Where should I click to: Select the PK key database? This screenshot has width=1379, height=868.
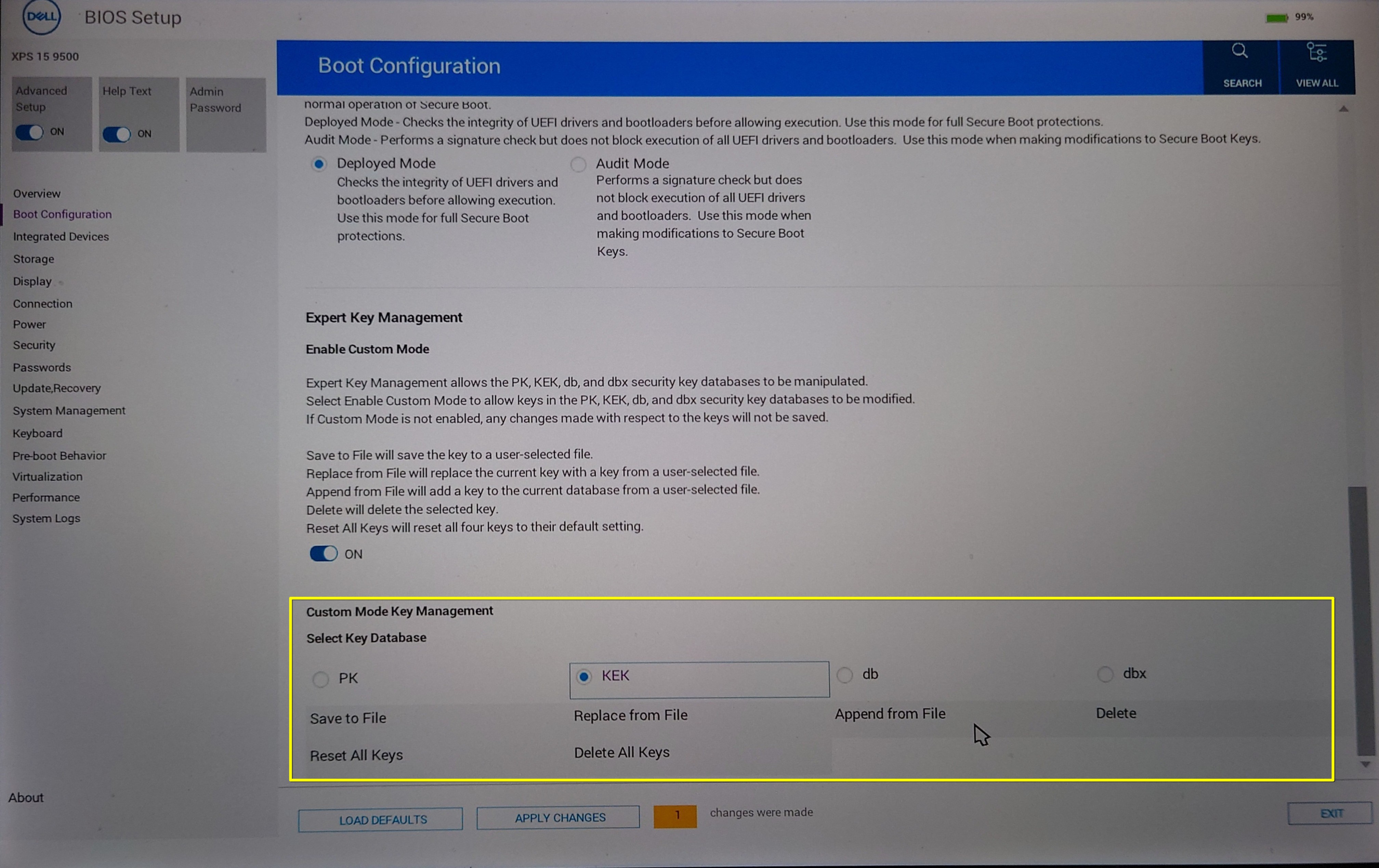[321, 679]
